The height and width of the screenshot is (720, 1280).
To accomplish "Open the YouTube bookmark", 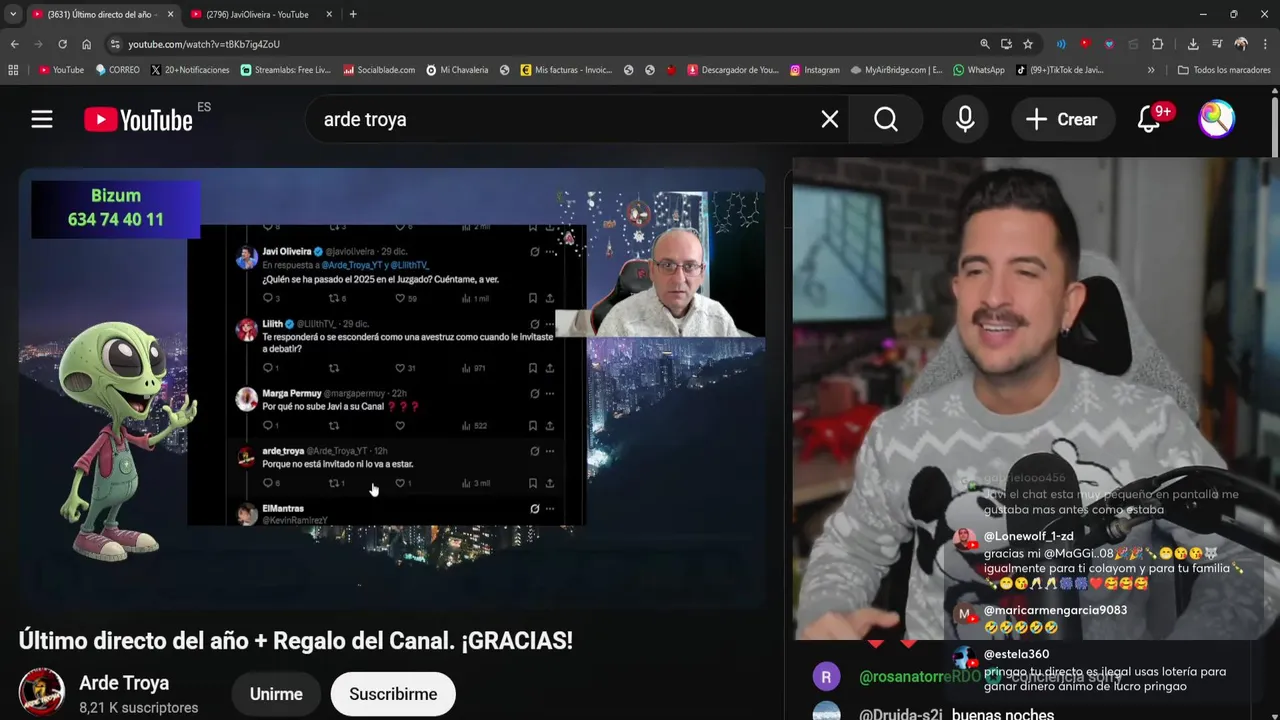I will coord(61,70).
